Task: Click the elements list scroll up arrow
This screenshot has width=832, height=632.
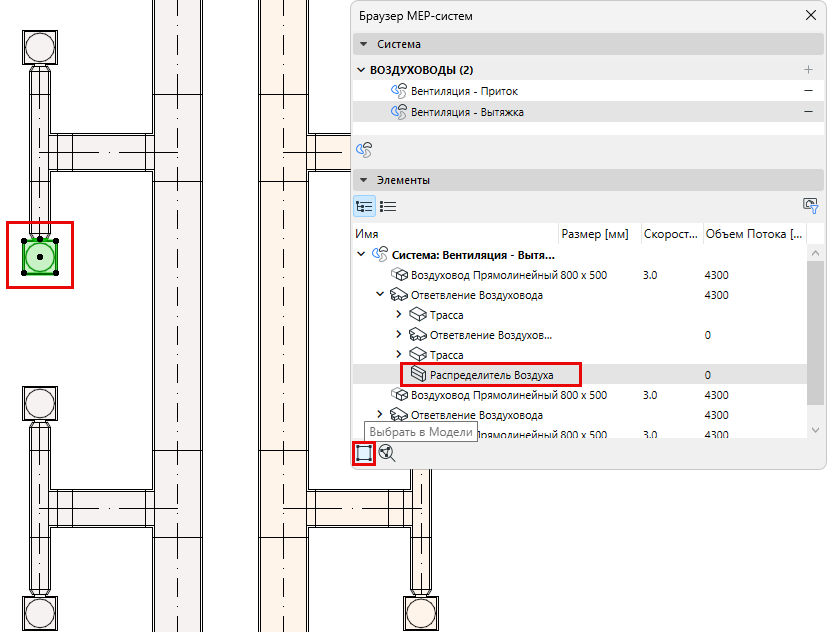Action: [x=816, y=253]
